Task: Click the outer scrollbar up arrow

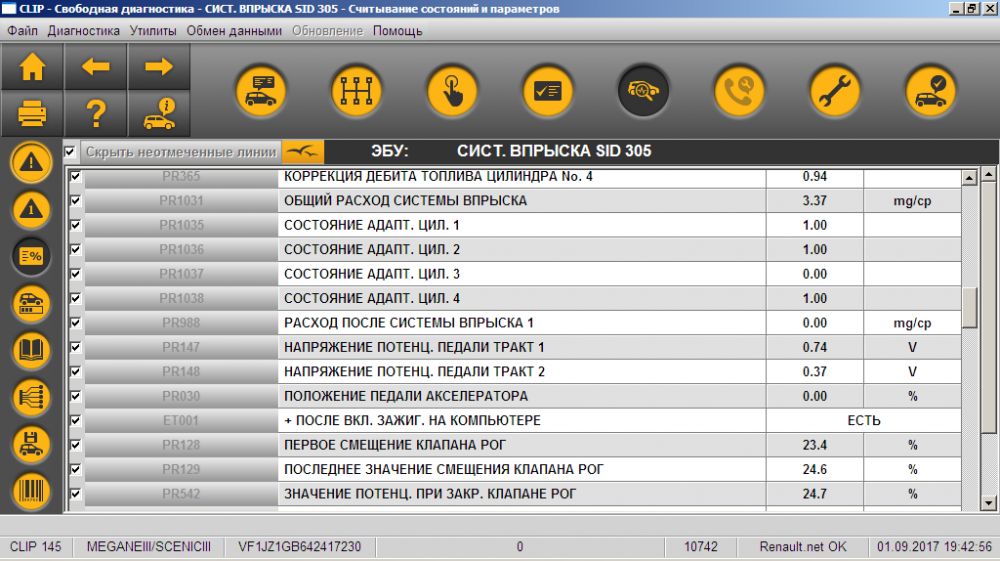Action: point(989,173)
